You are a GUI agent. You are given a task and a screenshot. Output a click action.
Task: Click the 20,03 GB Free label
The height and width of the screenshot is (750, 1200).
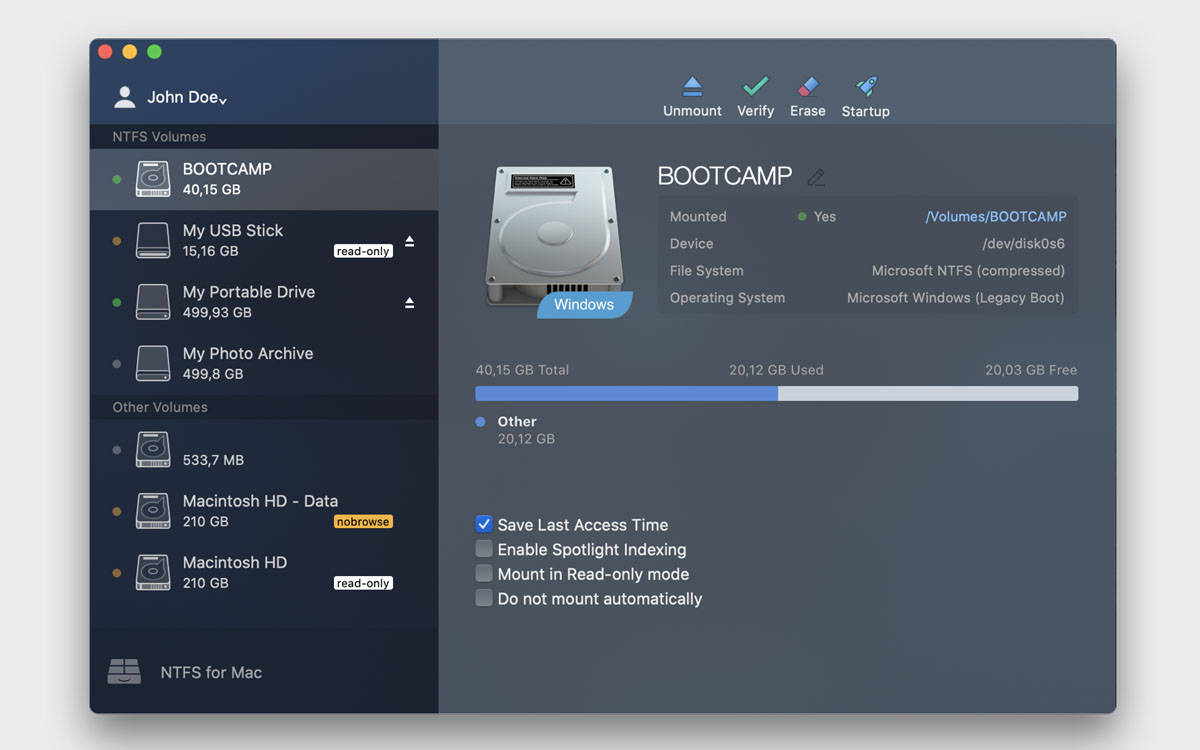click(x=1031, y=370)
